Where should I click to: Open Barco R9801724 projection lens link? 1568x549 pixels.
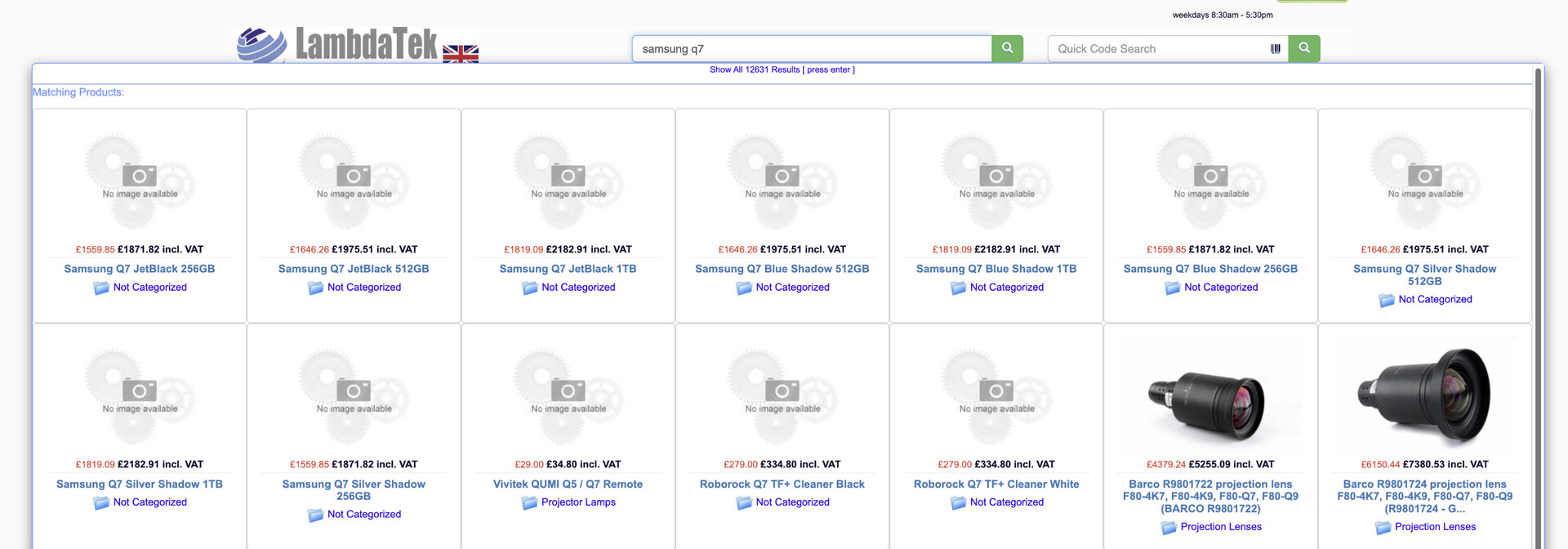tap(1425, 496)
